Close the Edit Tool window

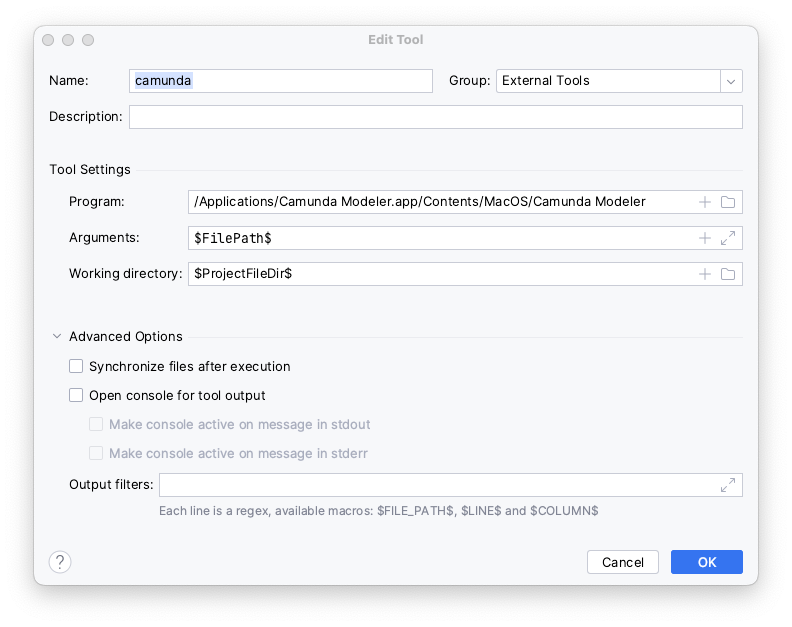(x=48, y=40)
